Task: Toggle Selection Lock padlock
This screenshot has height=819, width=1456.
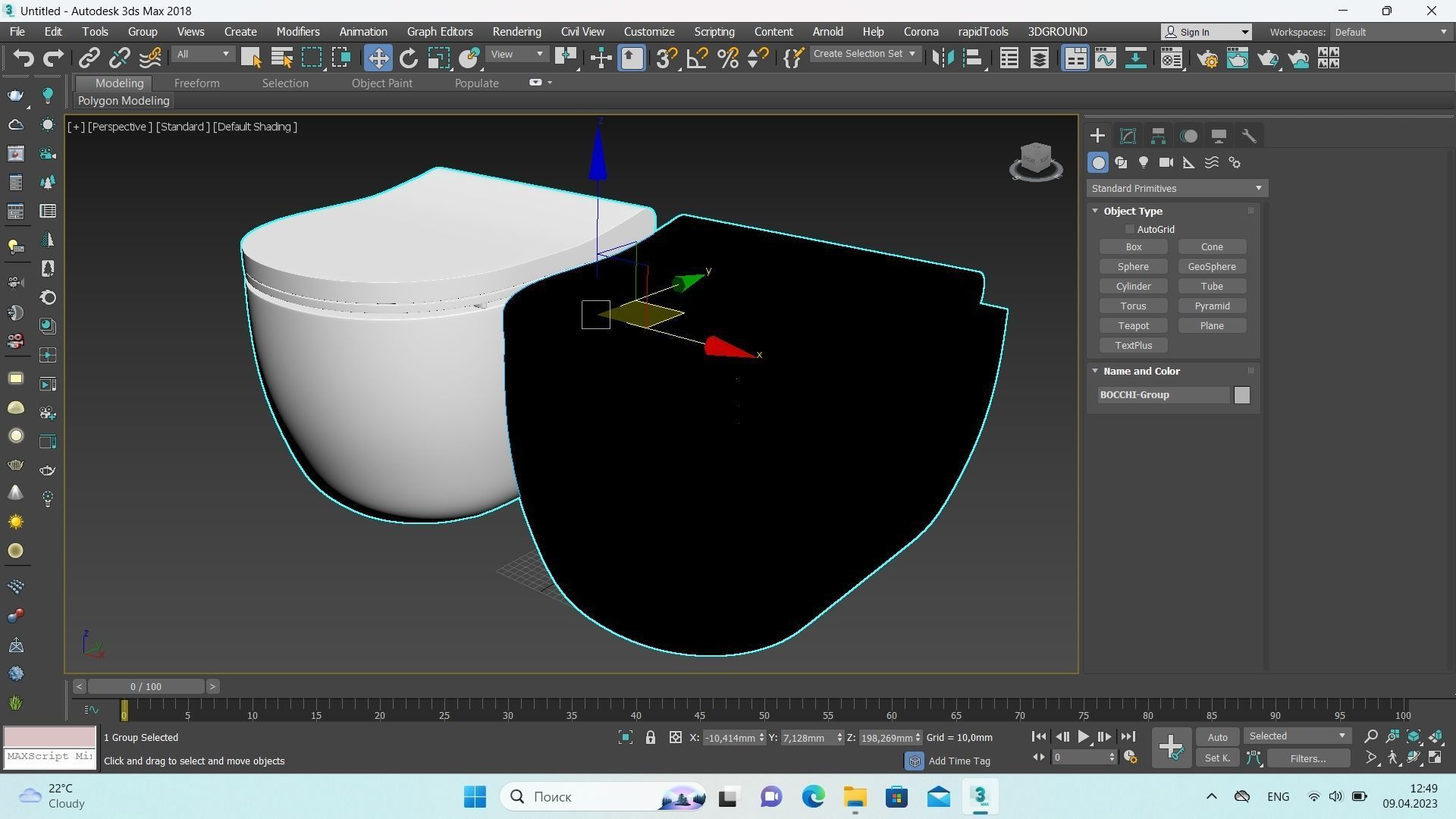Action: 650,737
